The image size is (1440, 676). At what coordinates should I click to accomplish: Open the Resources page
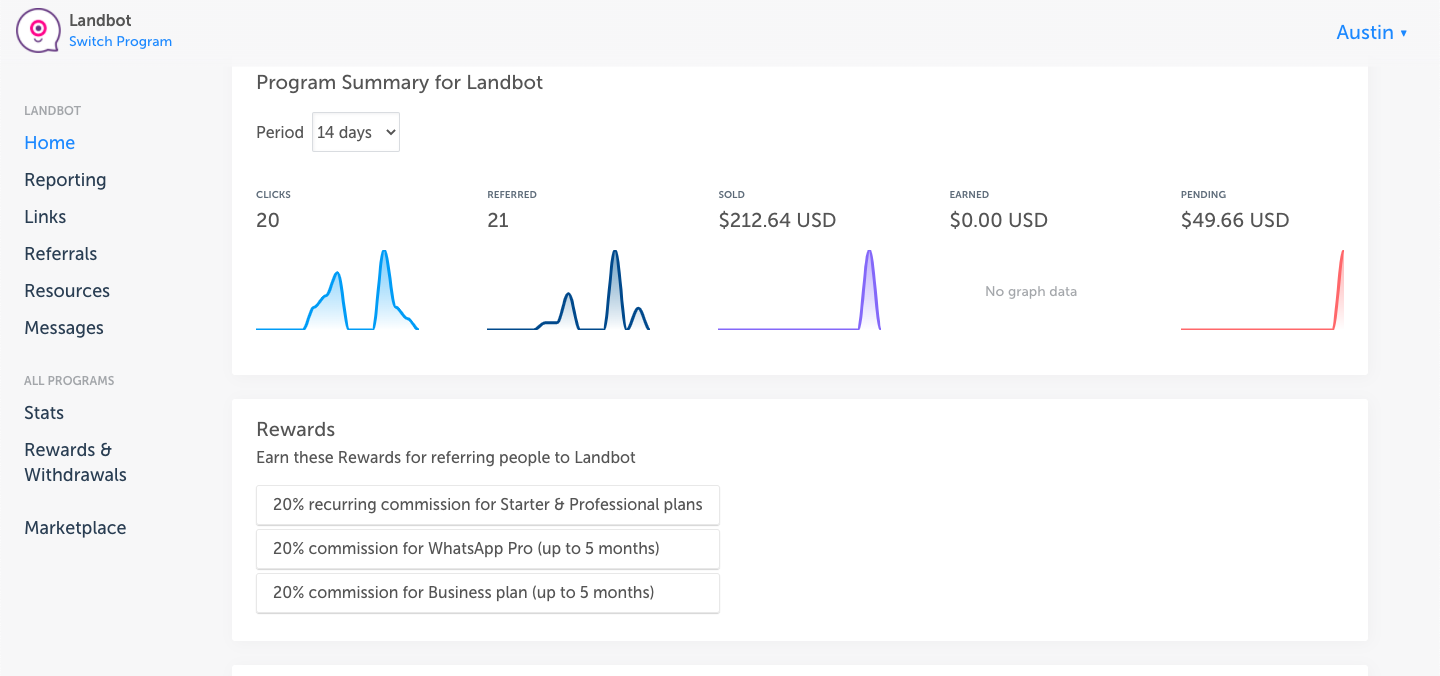tap(67, 291)
